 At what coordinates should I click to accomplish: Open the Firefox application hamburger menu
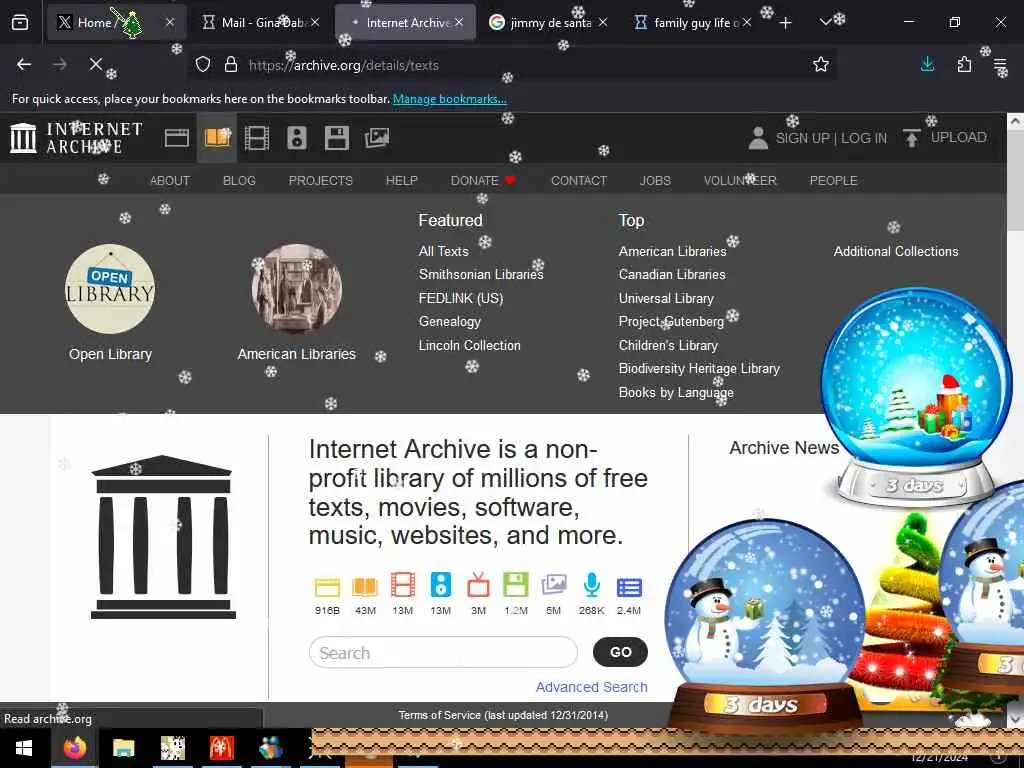point(1000,64)
